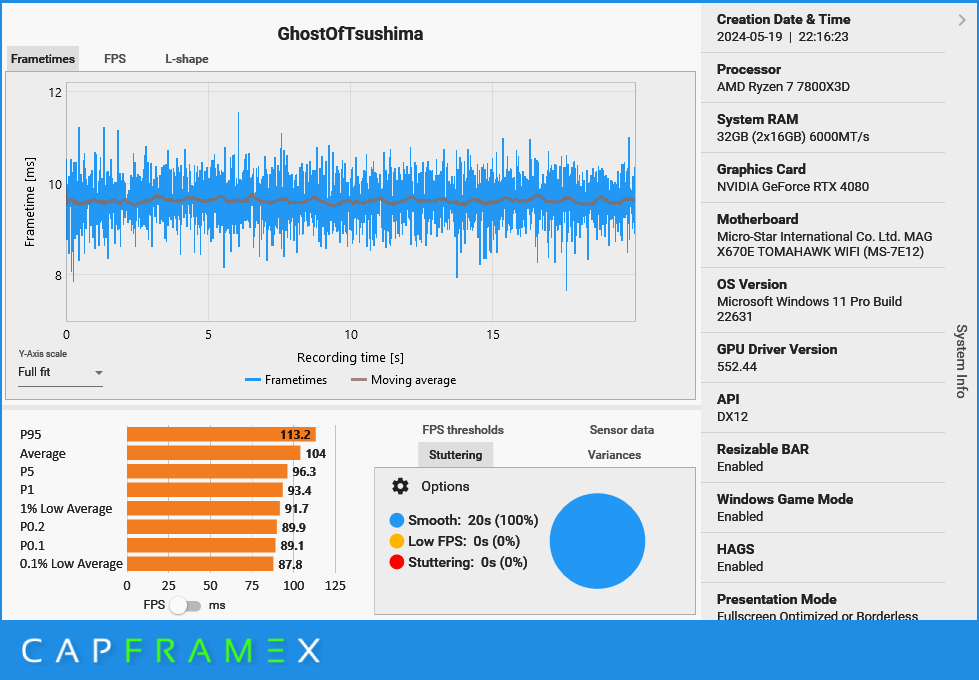The height and width of the screenshot is (680, 979).
Task: Click the blue stuttering pie chart
Action: pos(597,541)
